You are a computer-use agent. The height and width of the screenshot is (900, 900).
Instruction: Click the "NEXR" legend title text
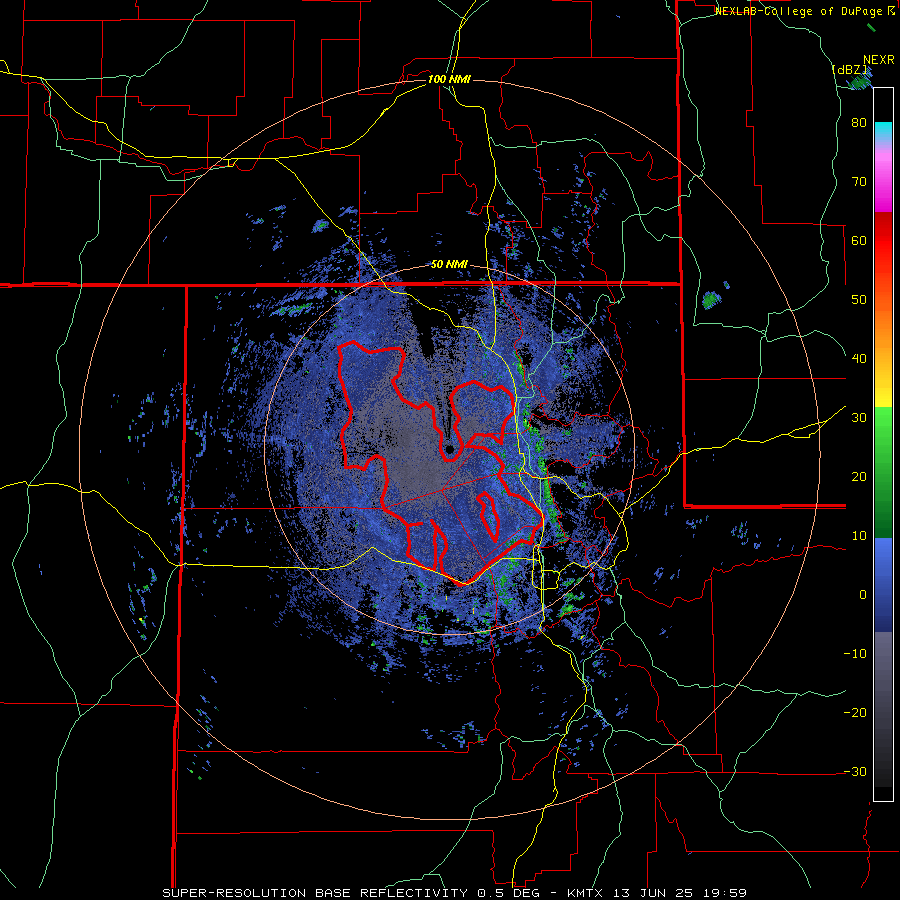878,60
